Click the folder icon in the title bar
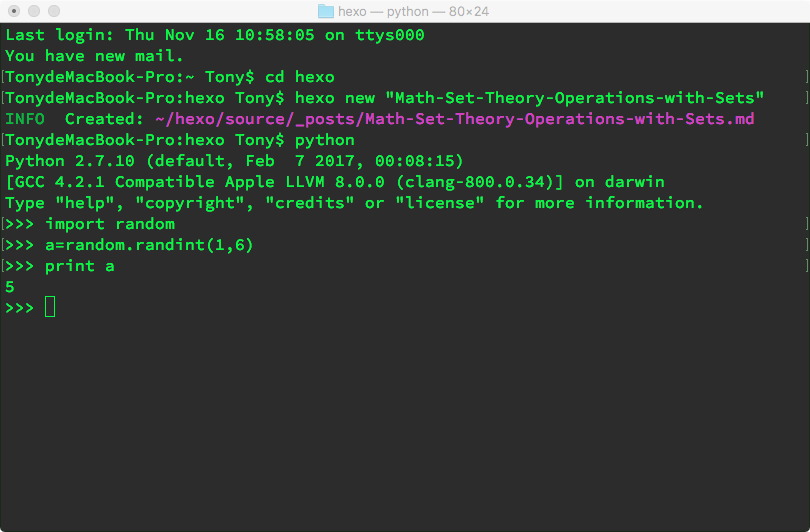Screen dimensions: 810x532 click(326, 11)
